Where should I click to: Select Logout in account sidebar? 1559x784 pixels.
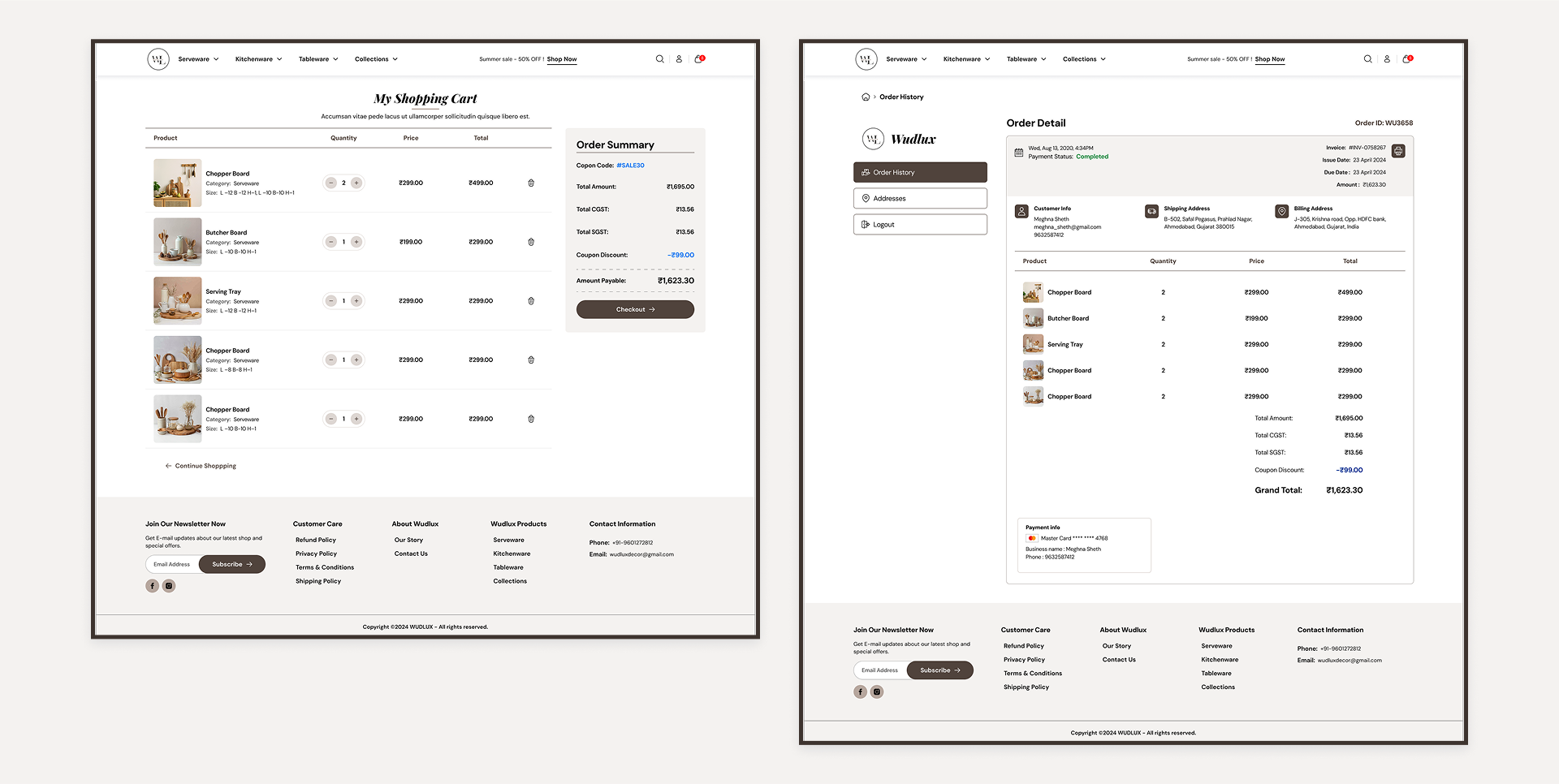point(920,225)
